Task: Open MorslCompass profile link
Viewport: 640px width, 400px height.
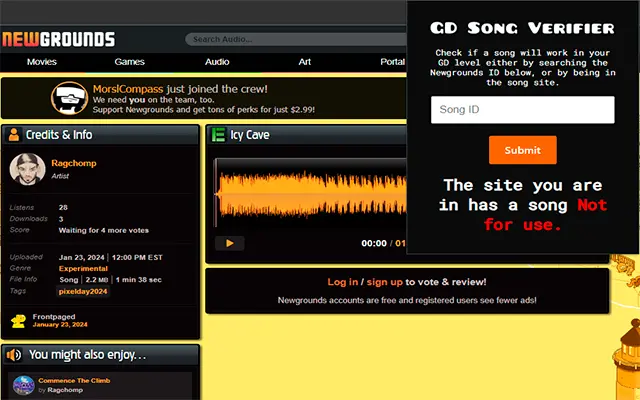Action: click(x=128, y=89)
